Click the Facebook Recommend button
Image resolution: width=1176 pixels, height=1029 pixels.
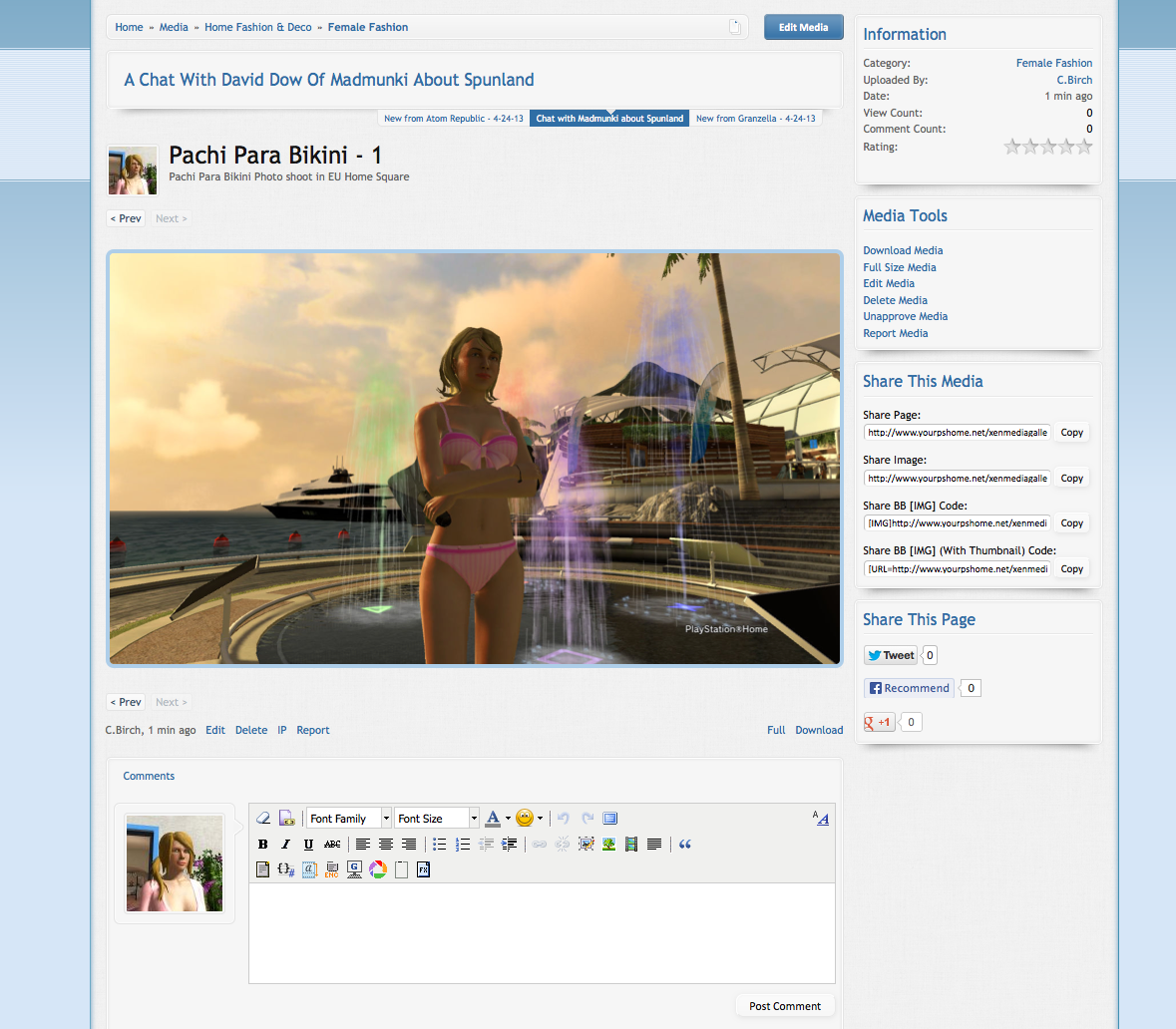point(909,688)
